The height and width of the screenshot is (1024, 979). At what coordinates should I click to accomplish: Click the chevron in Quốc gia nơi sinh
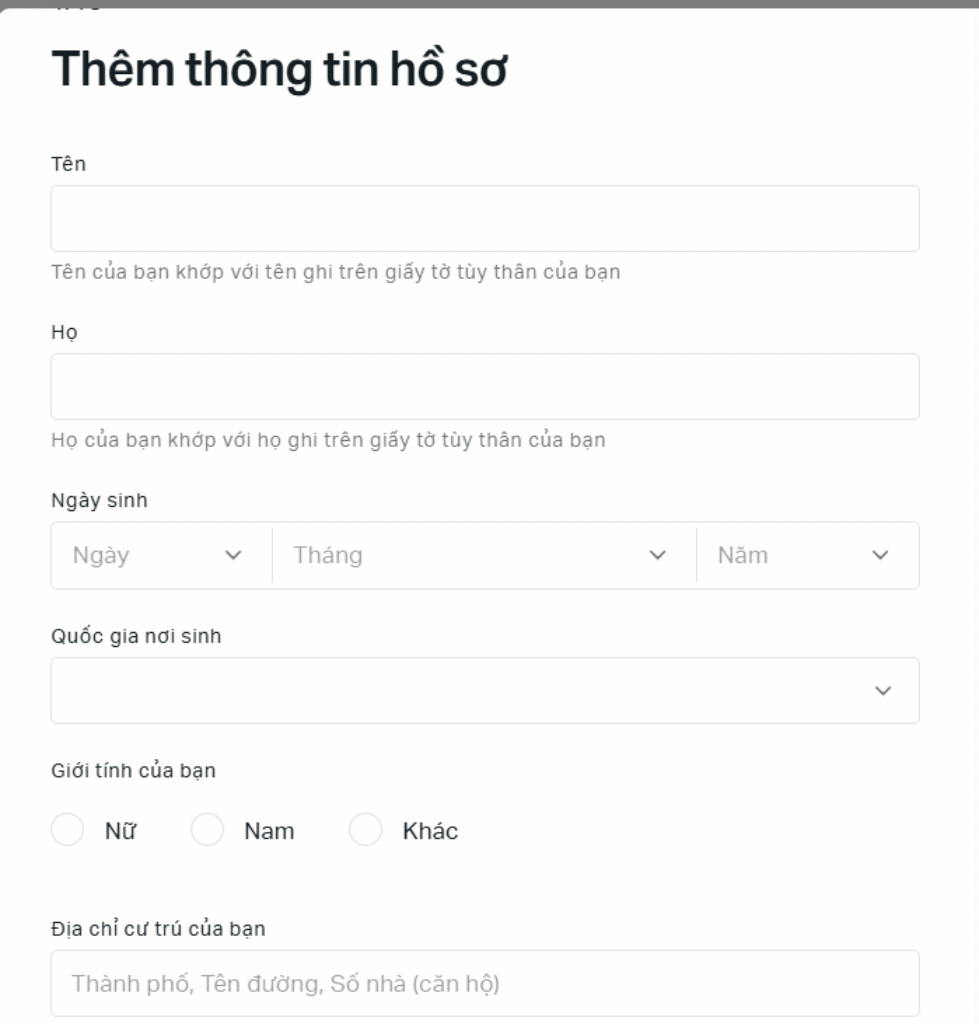click(882, 691)
